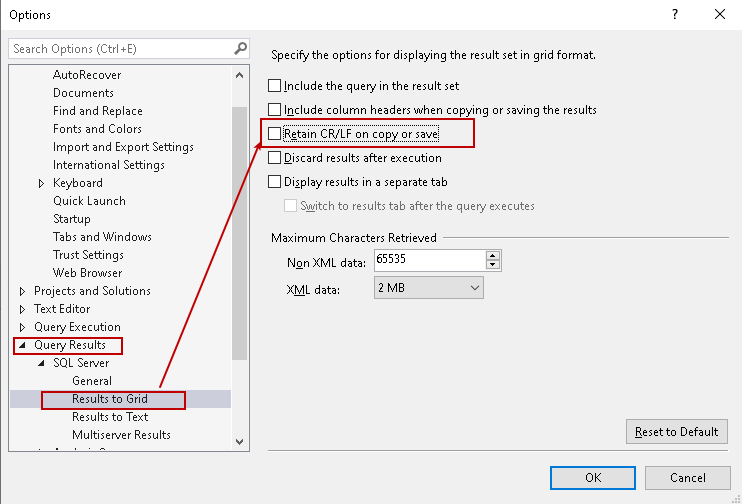Click the search magnifier icon
The height and width of the screenshot is (504, 742).
(240, 48)
